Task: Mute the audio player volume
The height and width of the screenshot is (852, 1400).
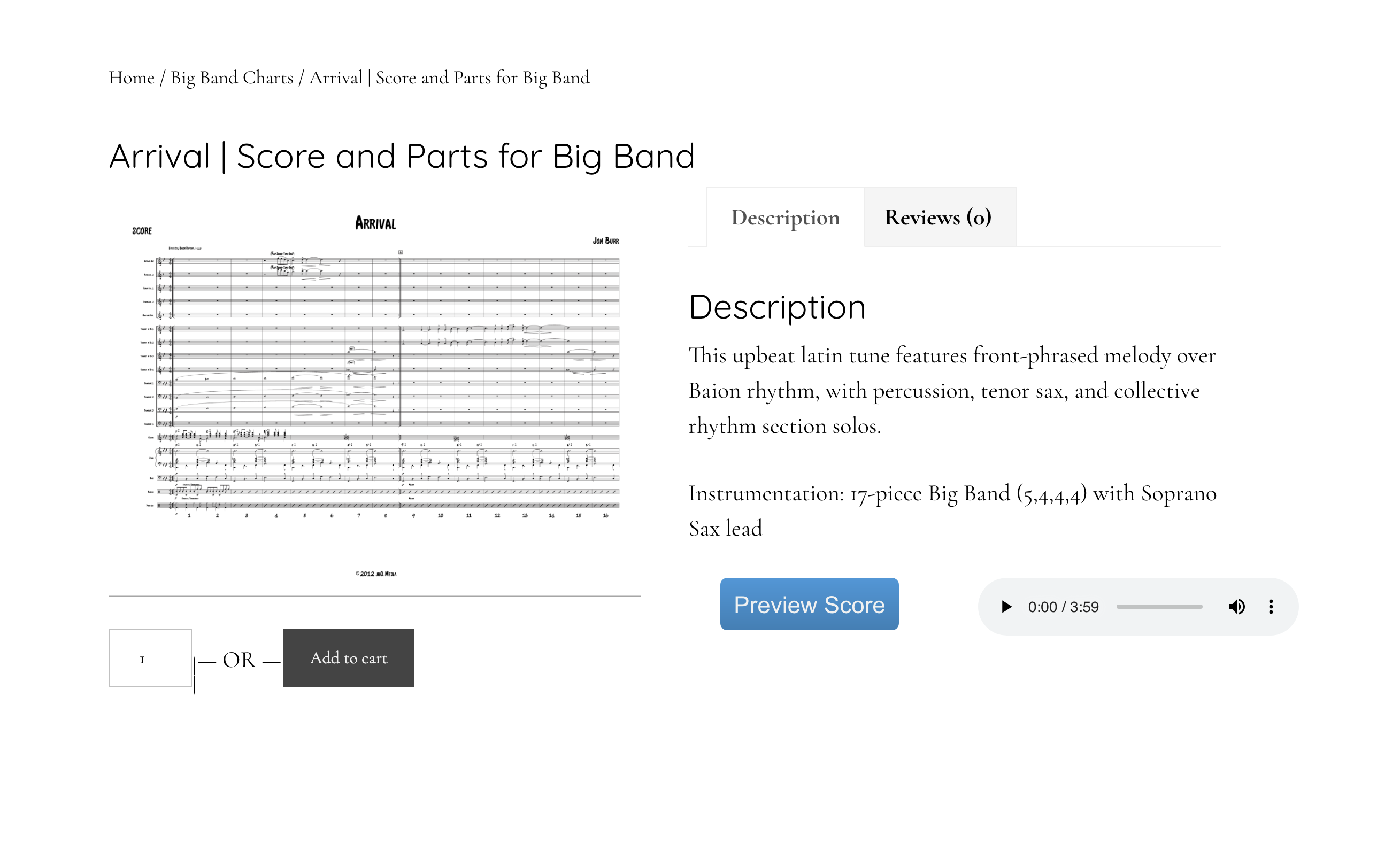Action: (x=1236, y=607)
